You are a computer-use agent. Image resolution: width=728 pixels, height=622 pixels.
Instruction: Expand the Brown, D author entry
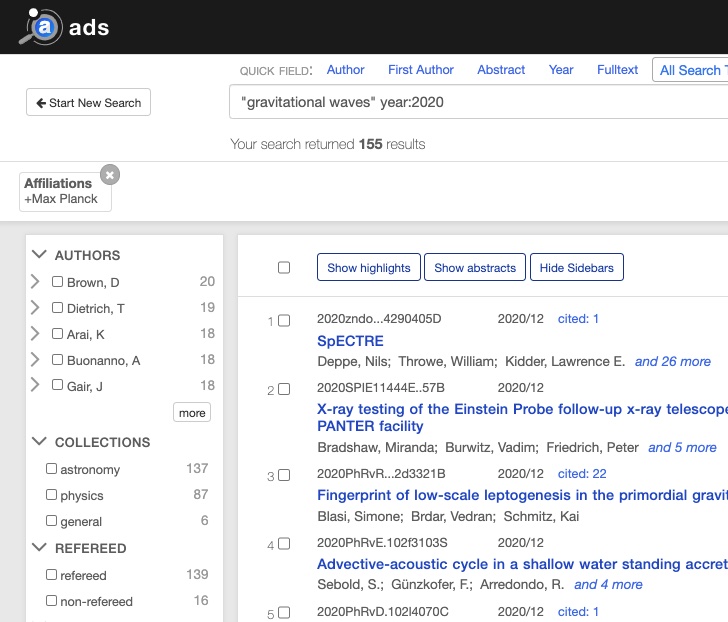[36, 282]
